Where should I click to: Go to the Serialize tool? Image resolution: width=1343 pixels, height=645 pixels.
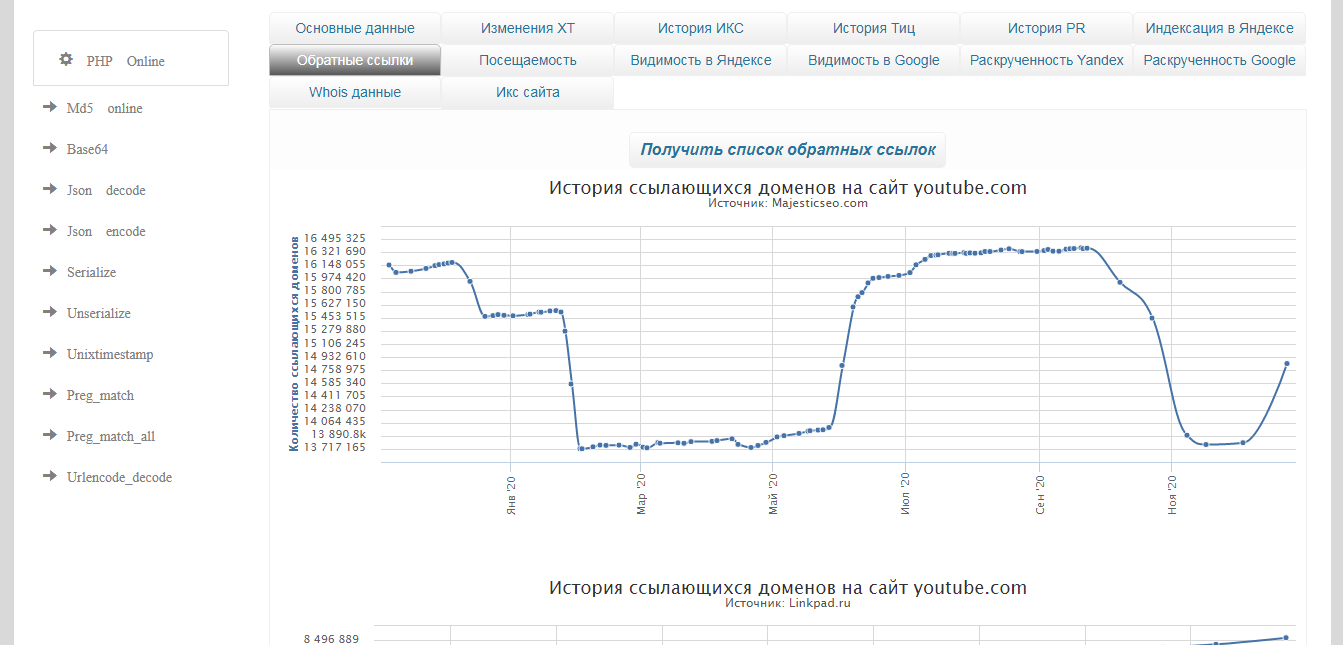(x=92, y=272)
